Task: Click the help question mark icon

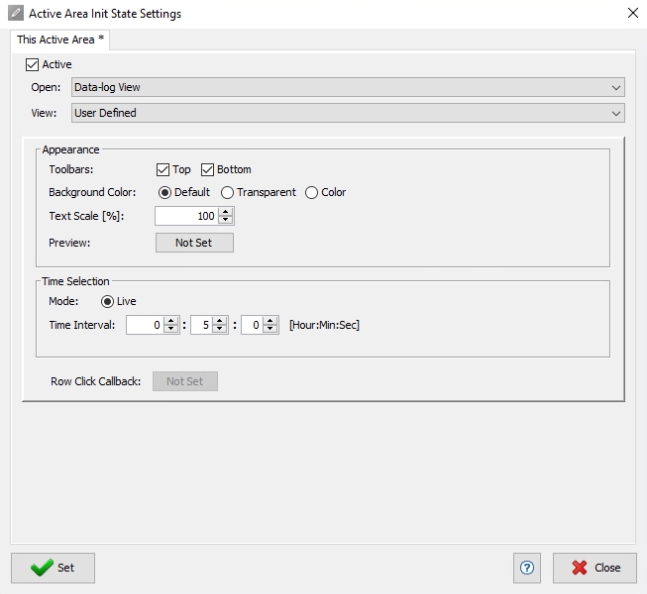Action: click(527, 568)
